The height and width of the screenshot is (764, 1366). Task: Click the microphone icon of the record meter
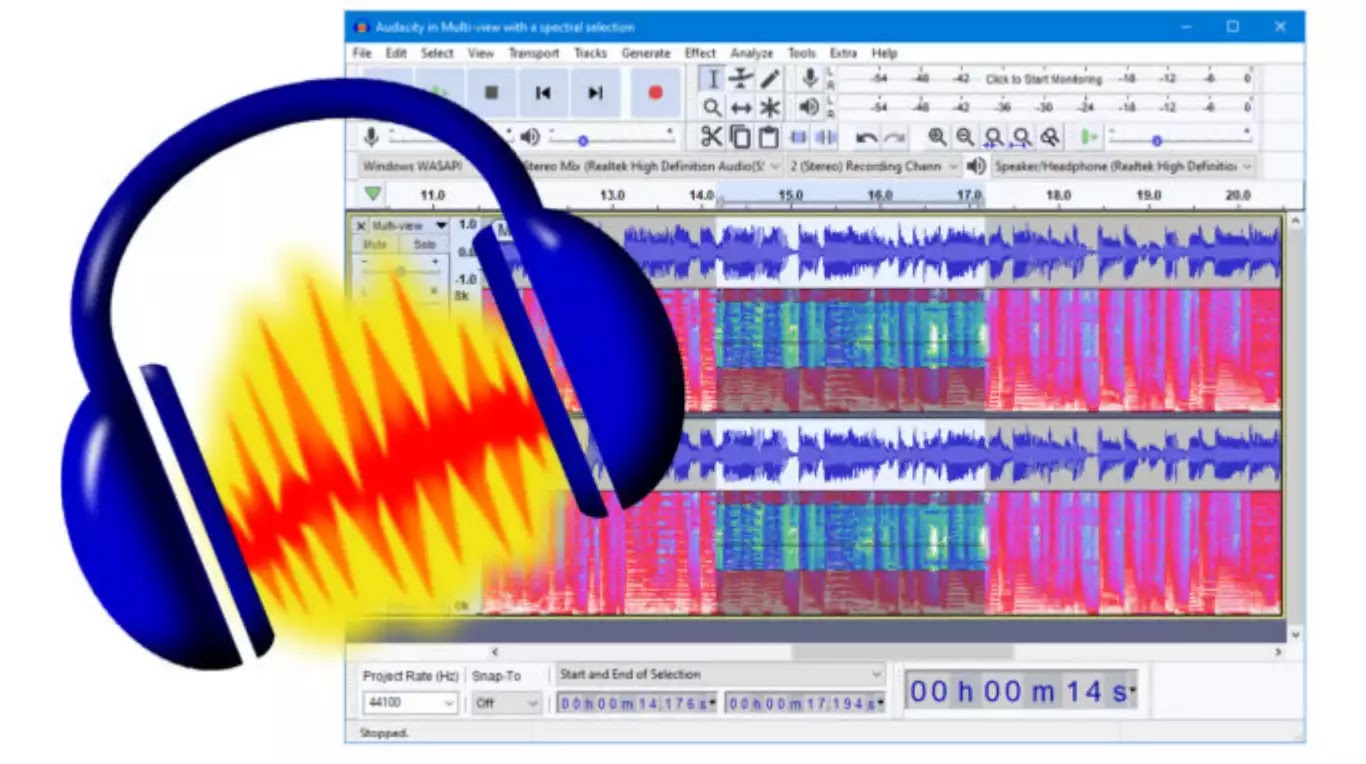(x=810, y=78)
